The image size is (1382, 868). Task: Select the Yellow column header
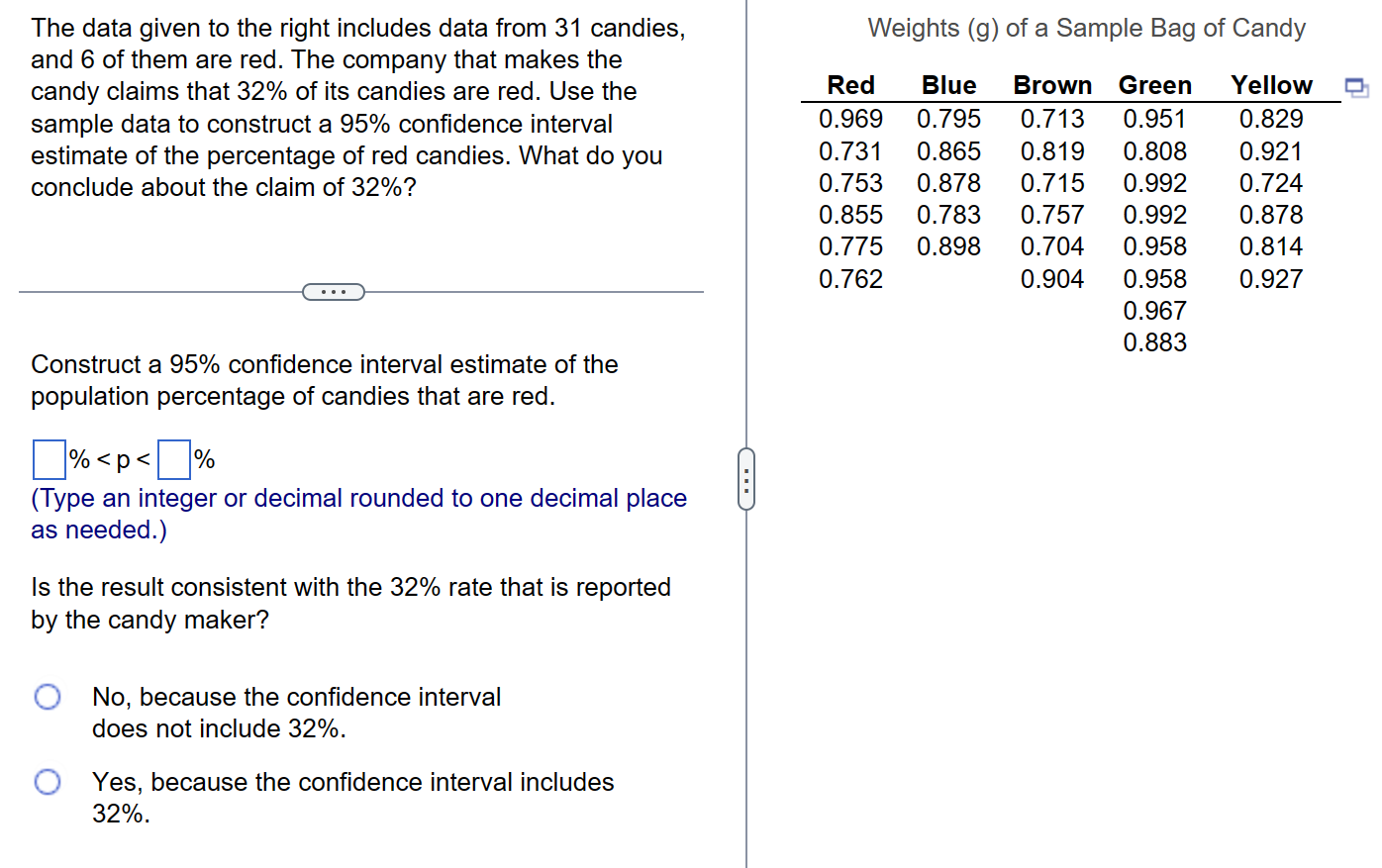pyautogui.click(x=1271, y=85)
